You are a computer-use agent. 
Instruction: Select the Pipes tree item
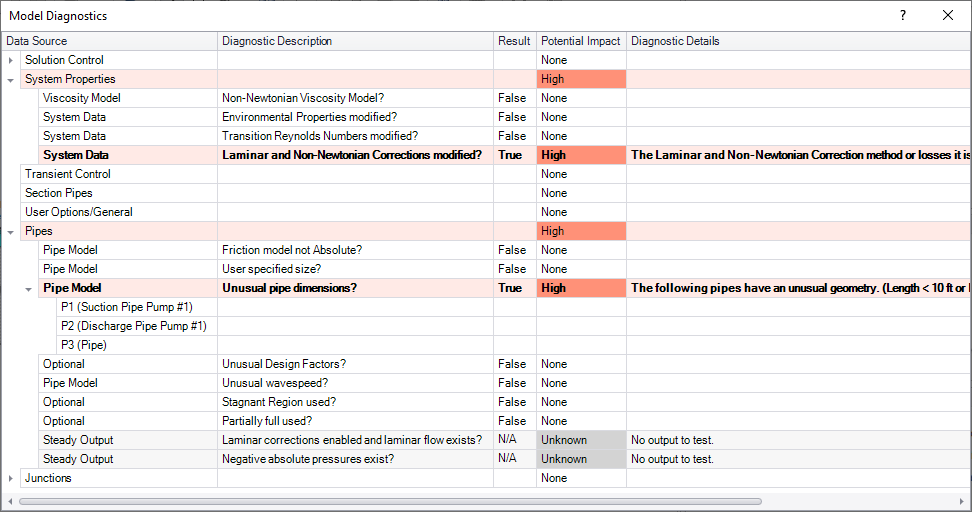click(38, 231)
